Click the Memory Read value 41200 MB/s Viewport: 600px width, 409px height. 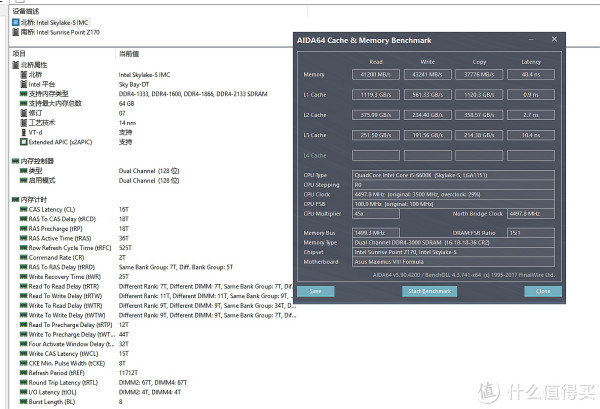click(376, 75)
